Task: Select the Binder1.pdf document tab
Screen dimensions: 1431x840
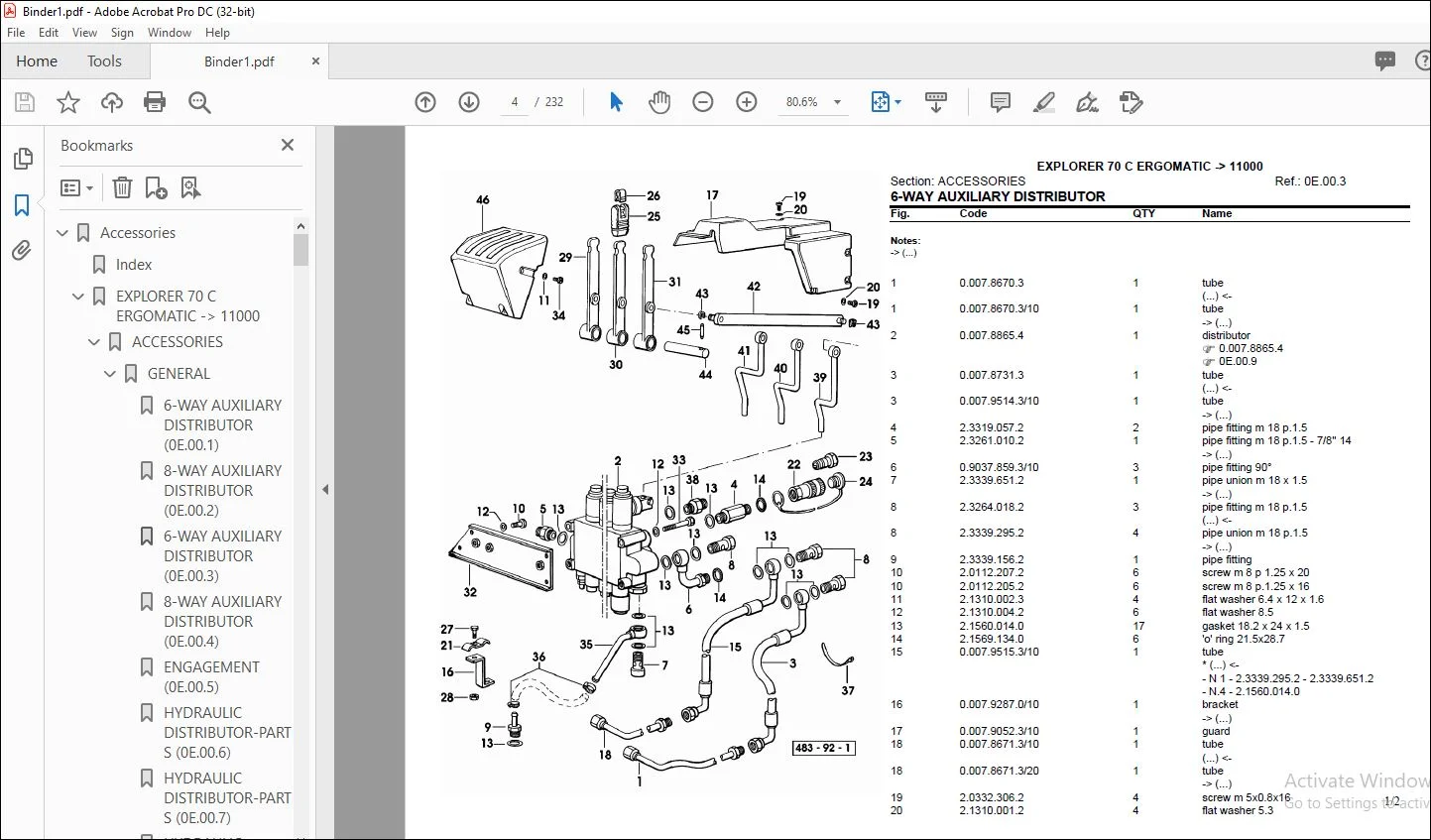Action: pos(239,61)
